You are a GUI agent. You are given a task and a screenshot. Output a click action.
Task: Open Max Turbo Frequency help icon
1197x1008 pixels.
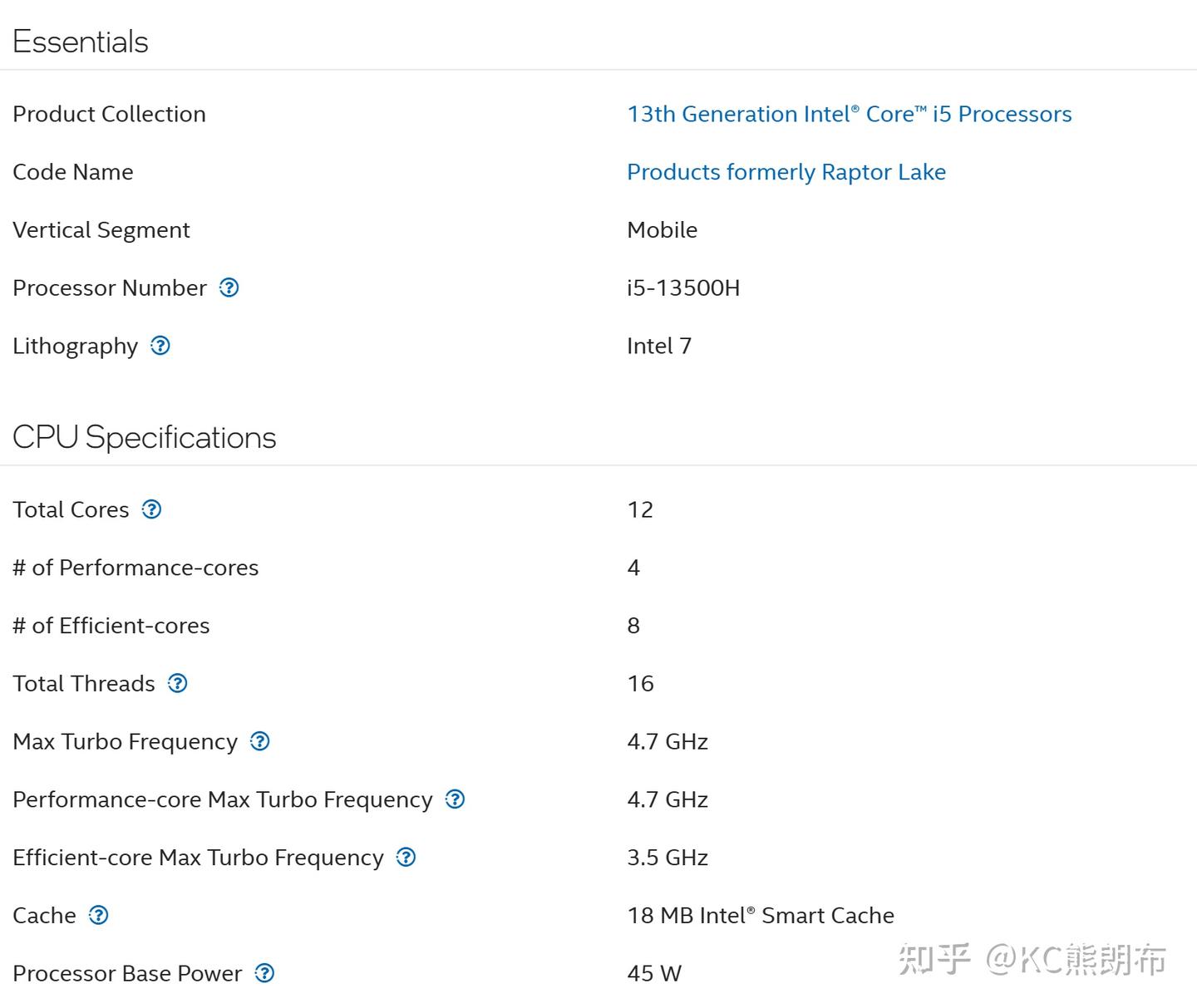[260, 741]
